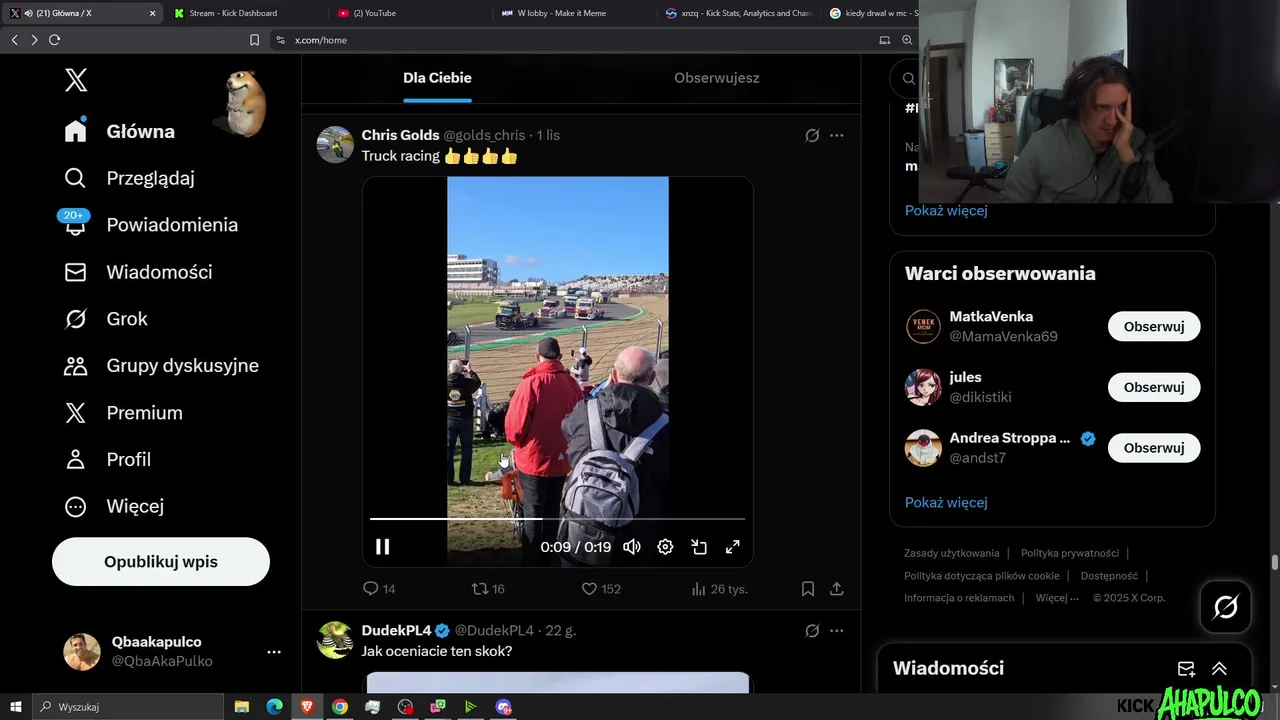Expand the Wiadomości drawer

click(1219, 669)
